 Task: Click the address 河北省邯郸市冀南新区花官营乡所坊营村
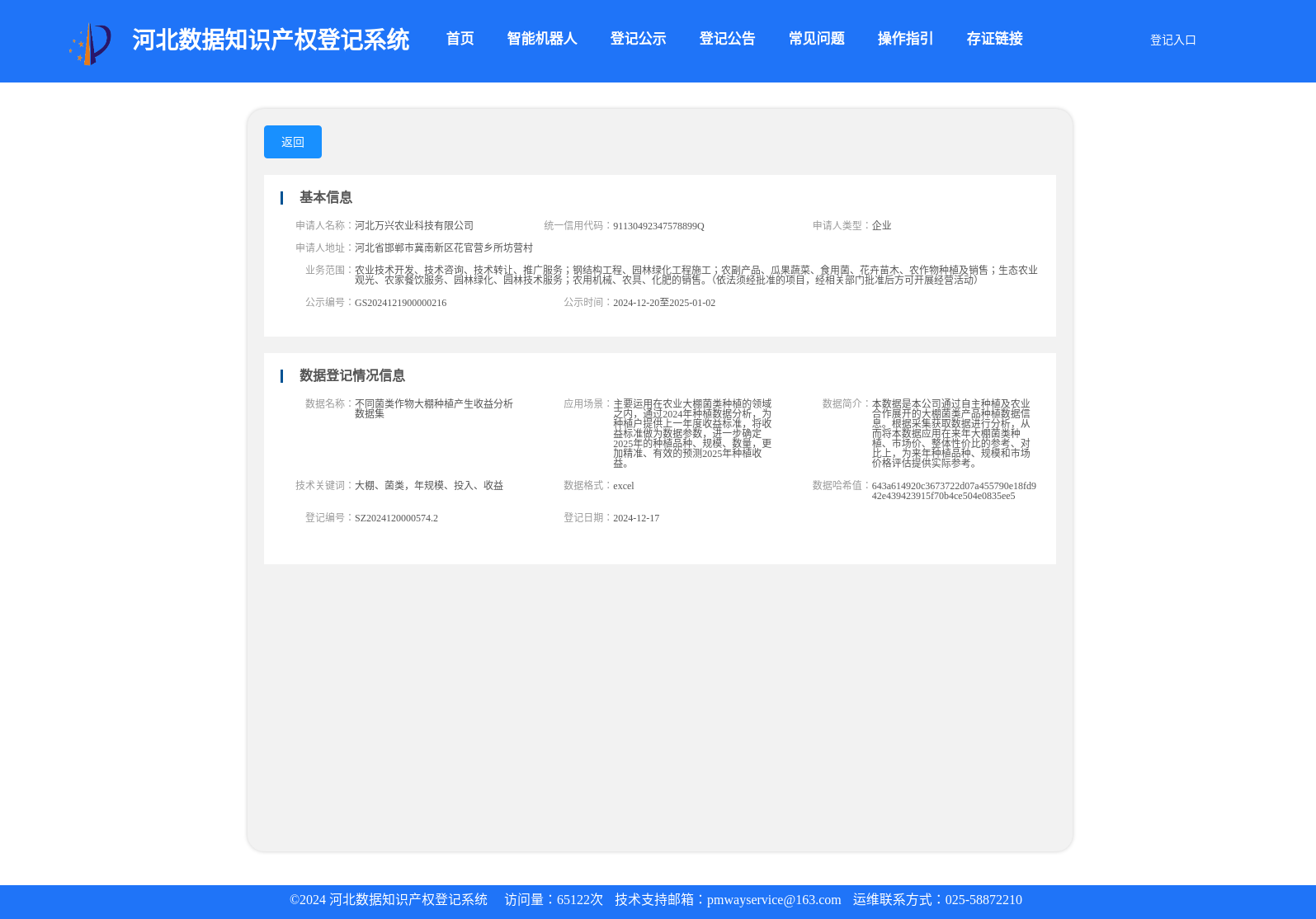pyautogui.click(x=444, y=247)
